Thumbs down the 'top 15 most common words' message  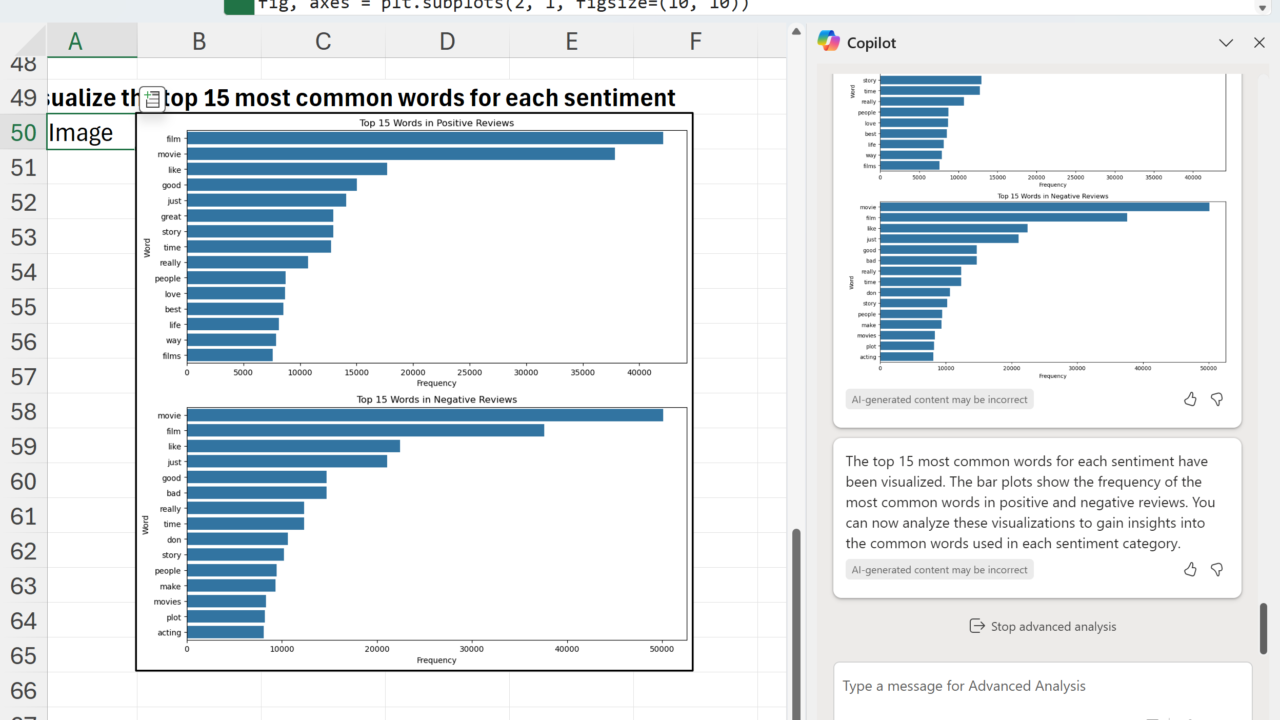click(1217, 569)
